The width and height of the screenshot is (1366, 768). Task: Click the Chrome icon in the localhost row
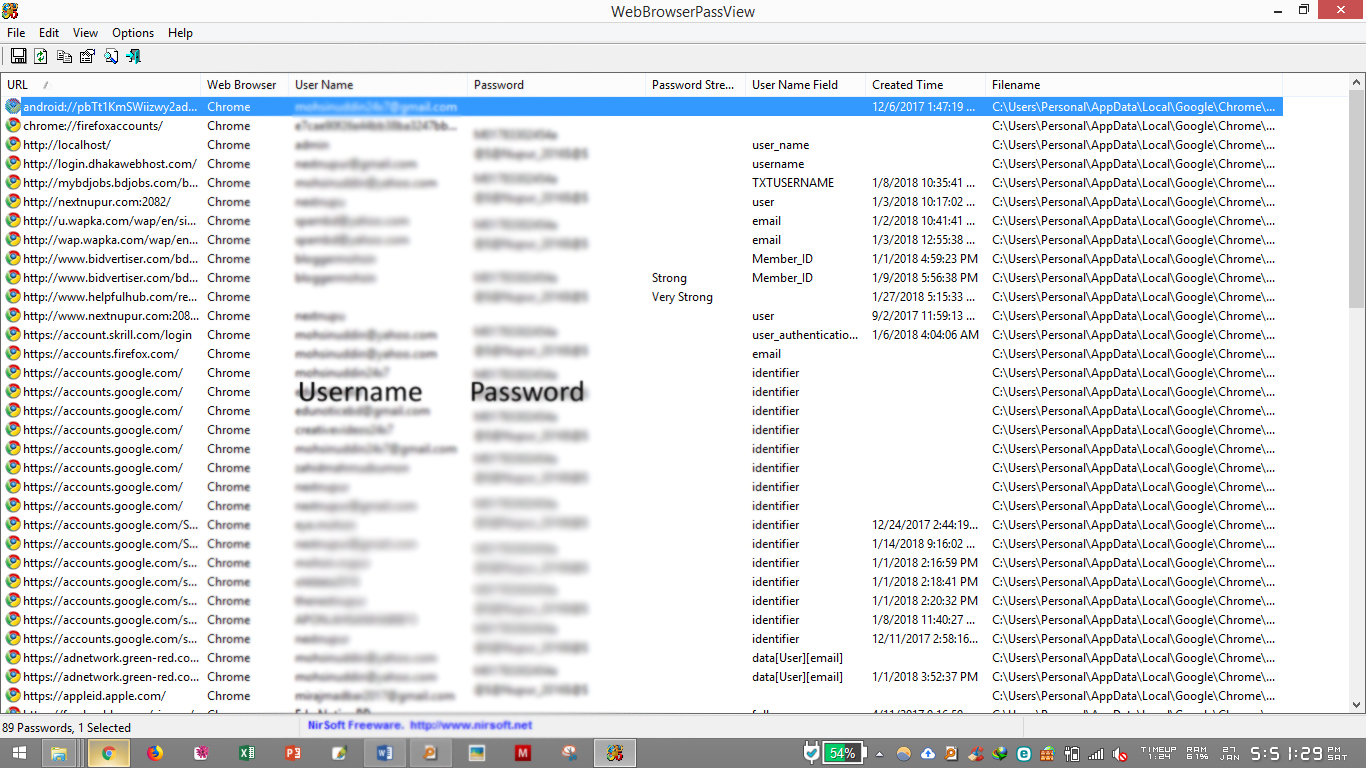(13, 145)
